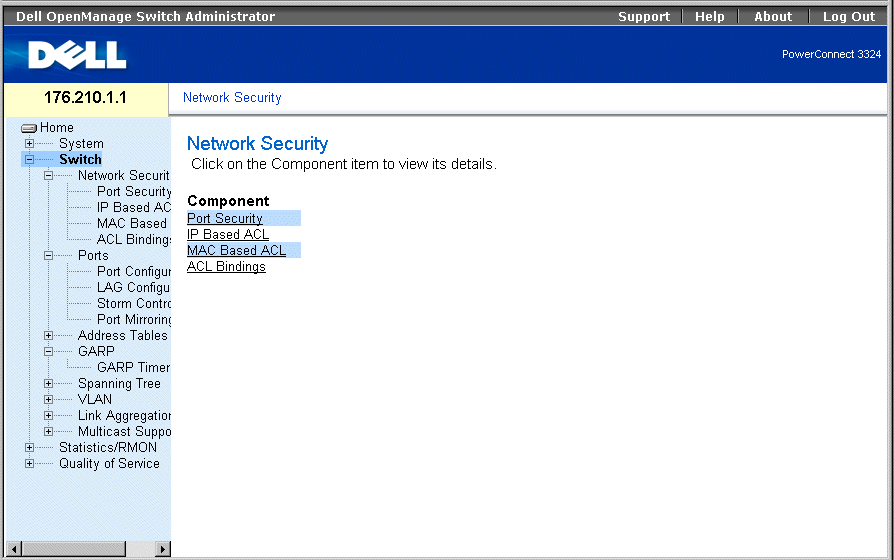Collapse the GARP tree node
Image resolution: width=894 pixels, height=560 pixels.
pos(48,351)
